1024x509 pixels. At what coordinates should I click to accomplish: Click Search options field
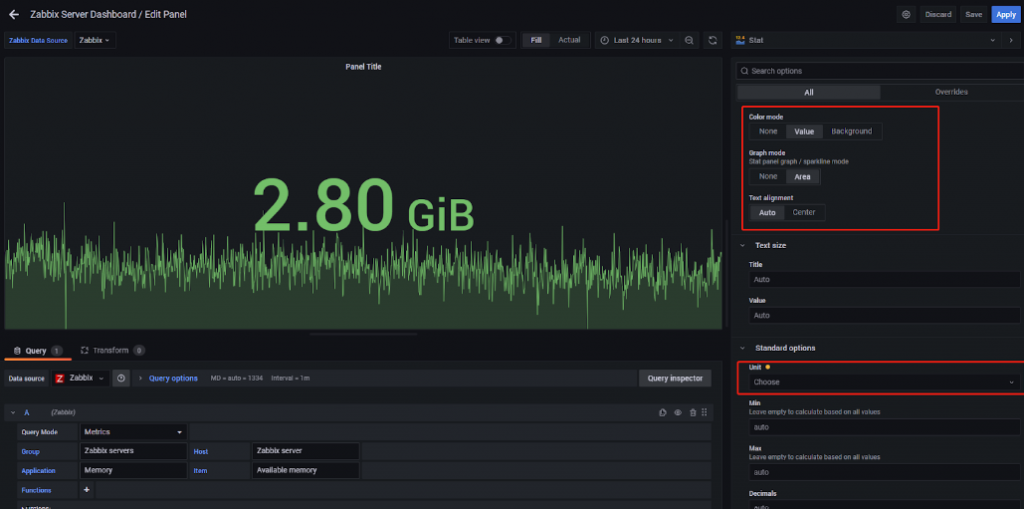[880, 71]
